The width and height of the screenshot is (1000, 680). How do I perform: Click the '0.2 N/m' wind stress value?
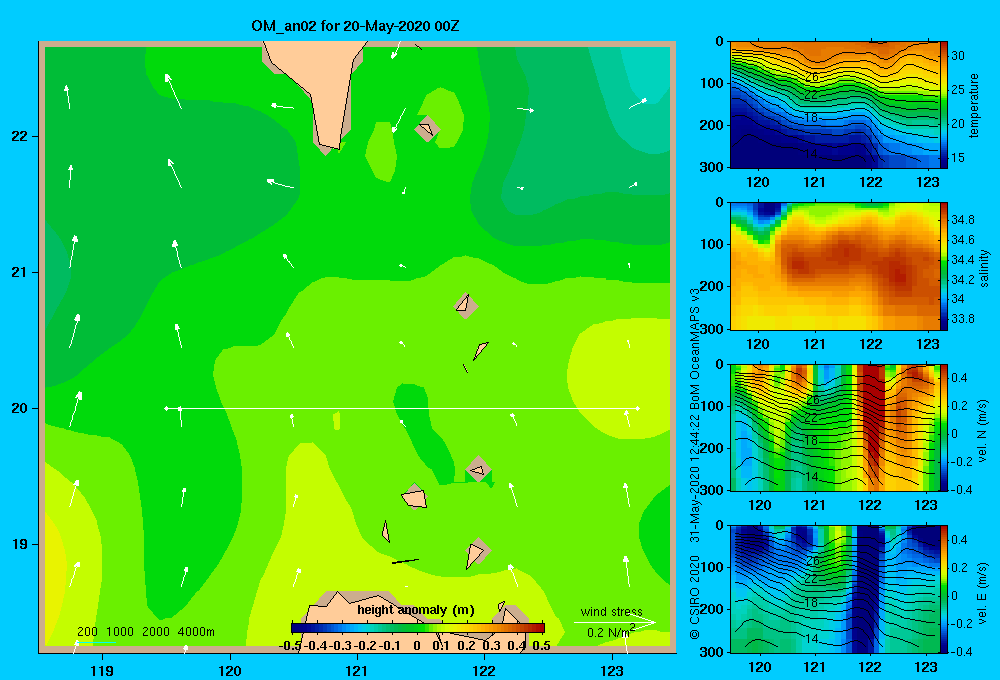(x=611, y=632)
